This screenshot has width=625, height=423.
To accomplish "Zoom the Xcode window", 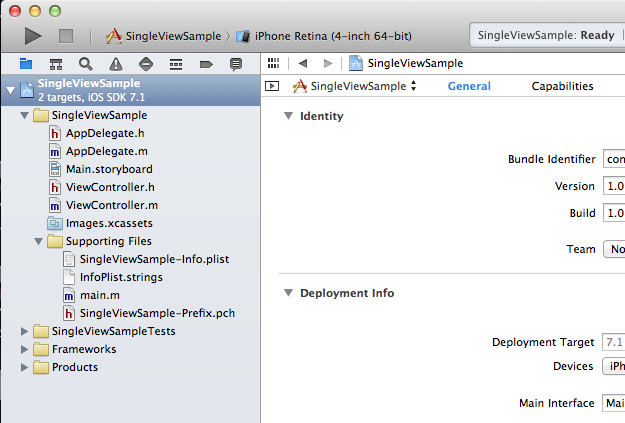I will [x=55, y=11].
